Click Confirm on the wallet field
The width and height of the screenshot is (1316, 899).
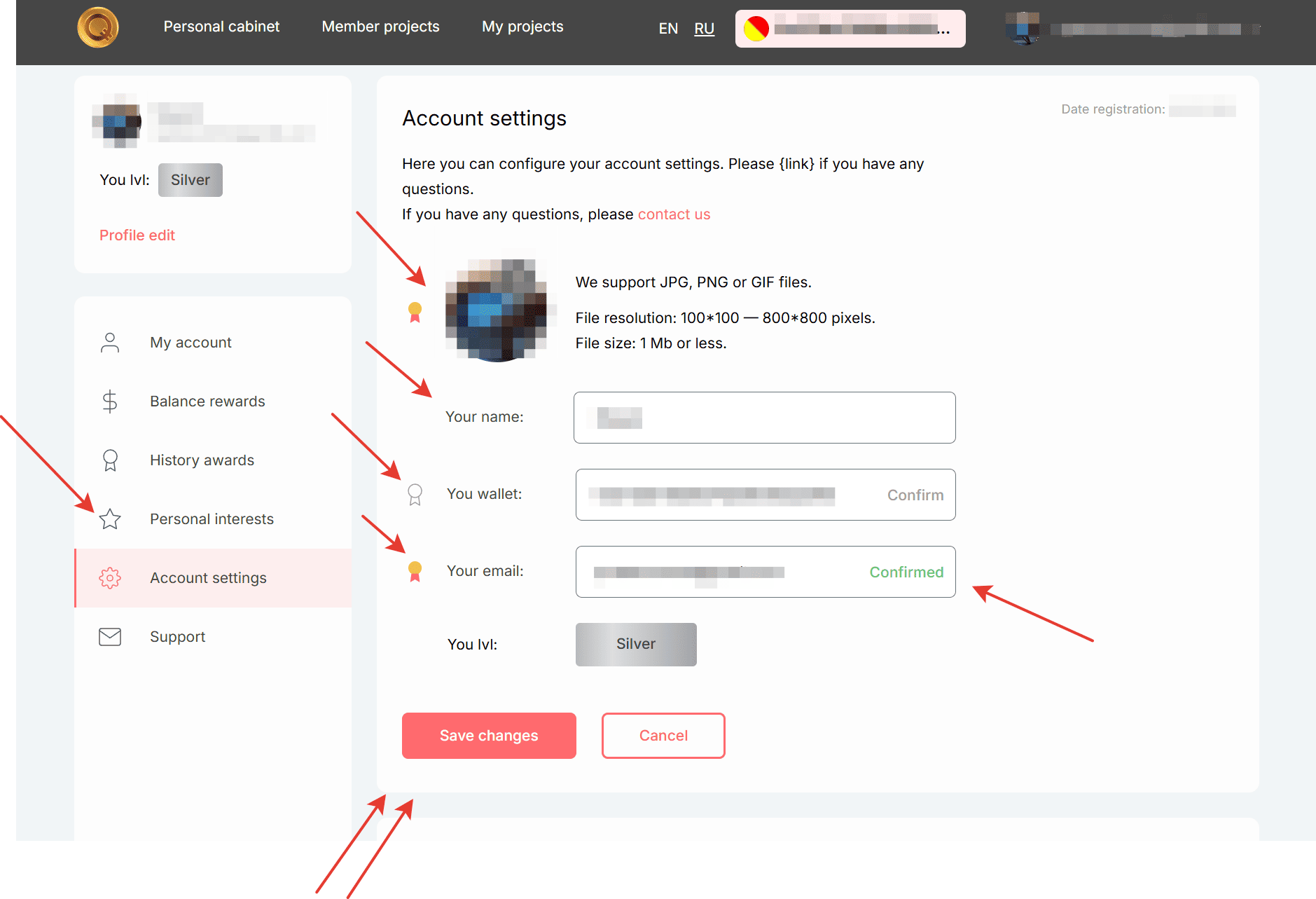[915, 495]
